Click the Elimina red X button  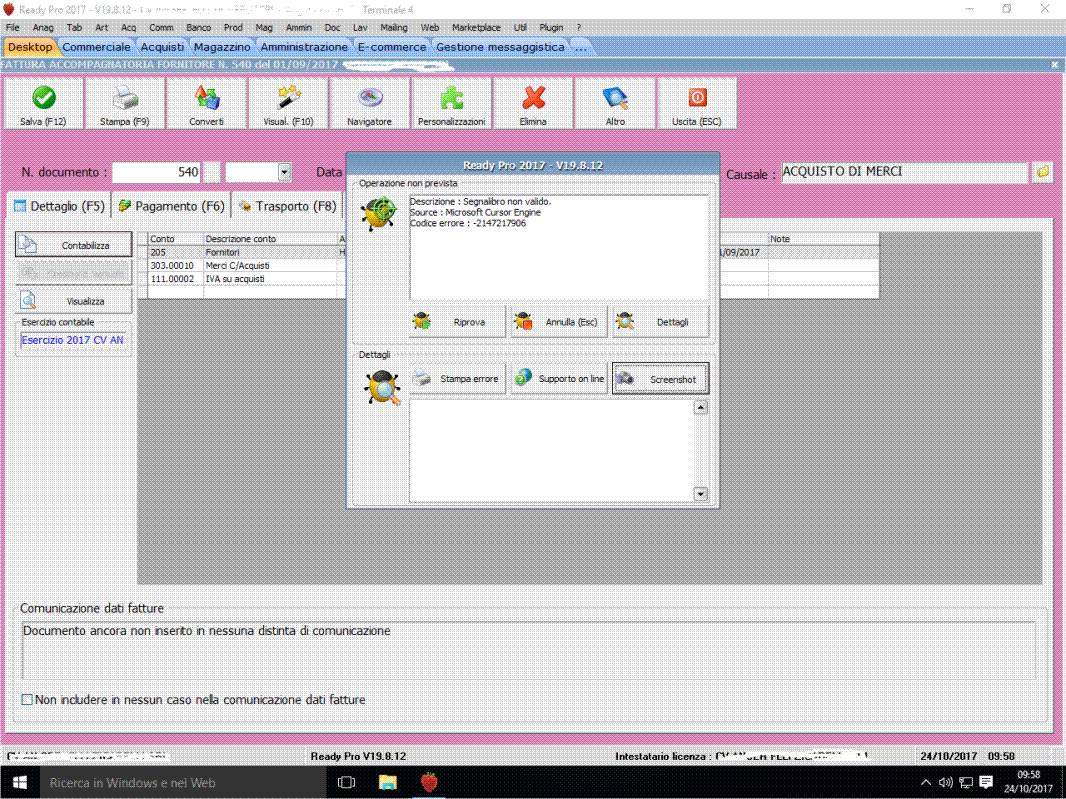(x=533, y=103)
